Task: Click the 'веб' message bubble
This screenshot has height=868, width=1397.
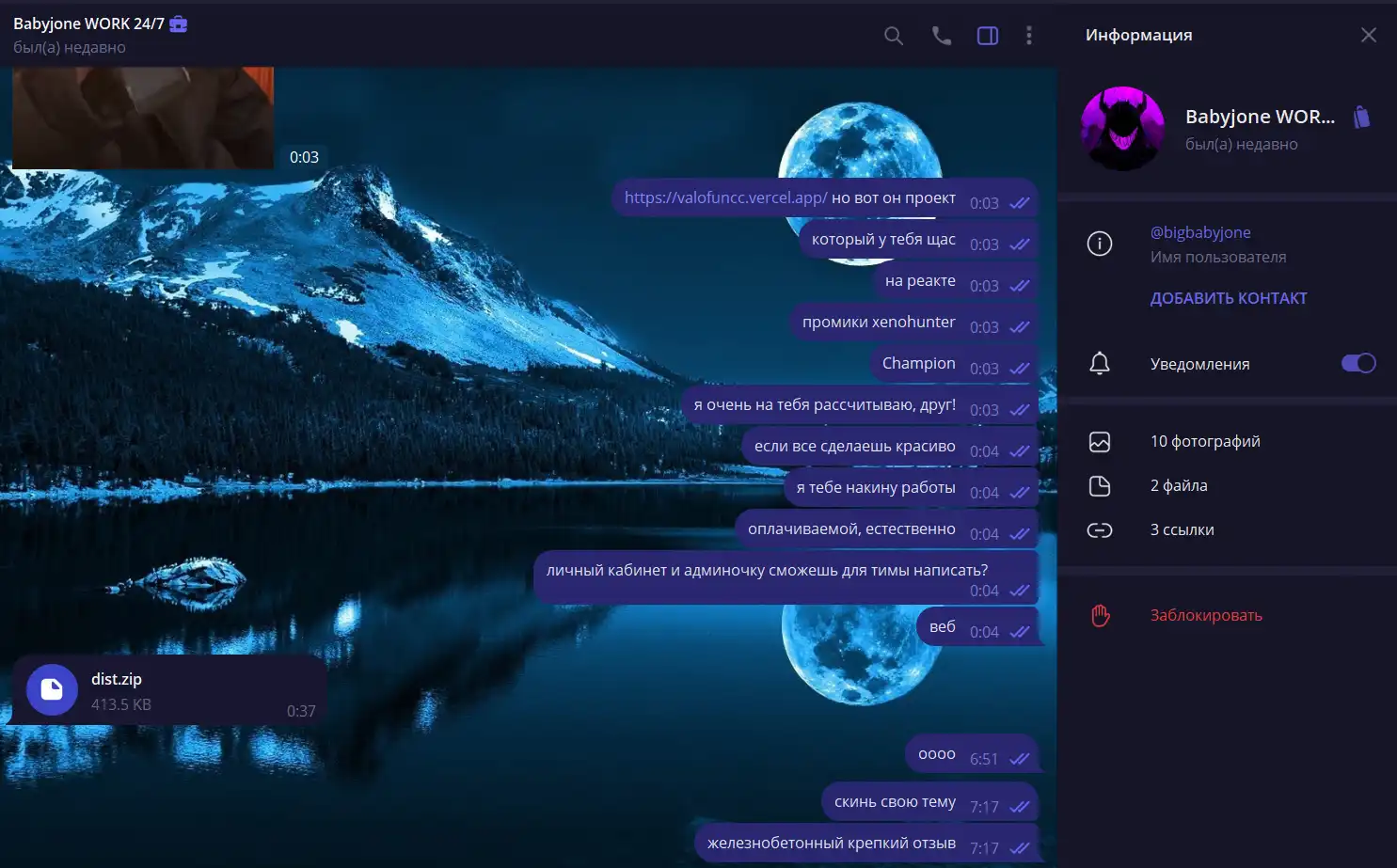Action: (x=977, y=627)
